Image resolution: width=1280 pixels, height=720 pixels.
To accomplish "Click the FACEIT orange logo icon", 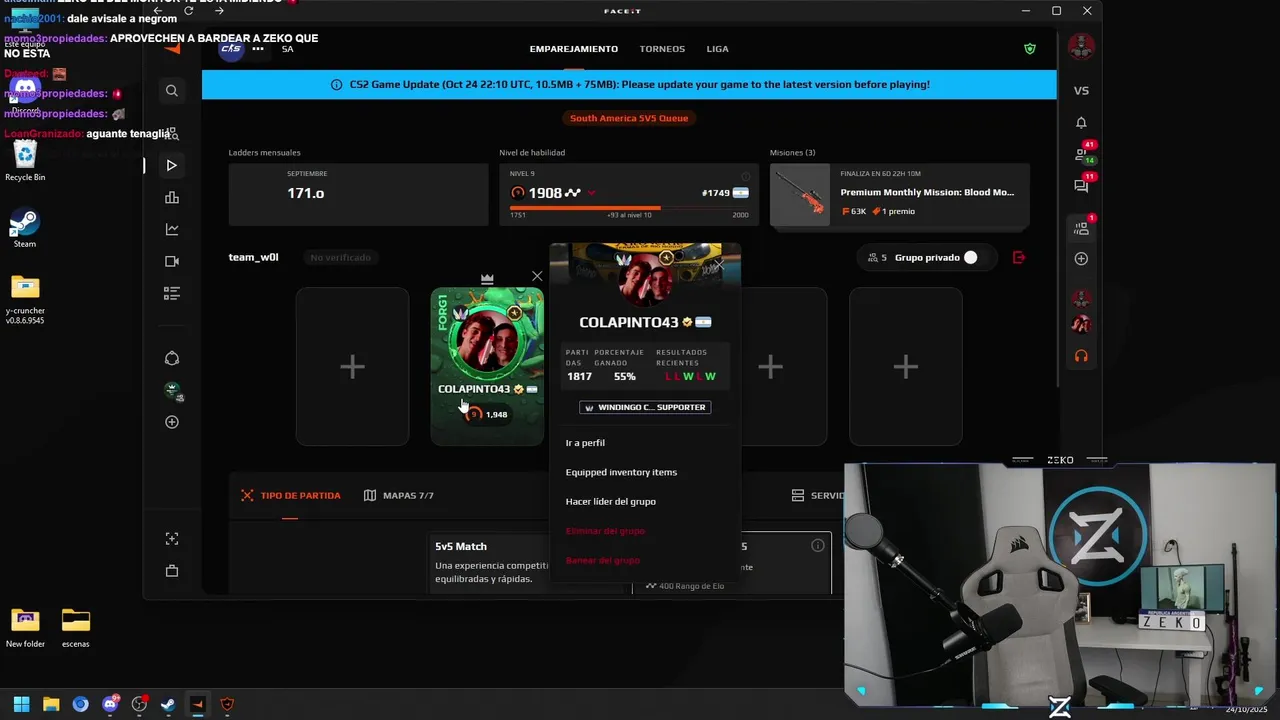I will coord(172,49).
